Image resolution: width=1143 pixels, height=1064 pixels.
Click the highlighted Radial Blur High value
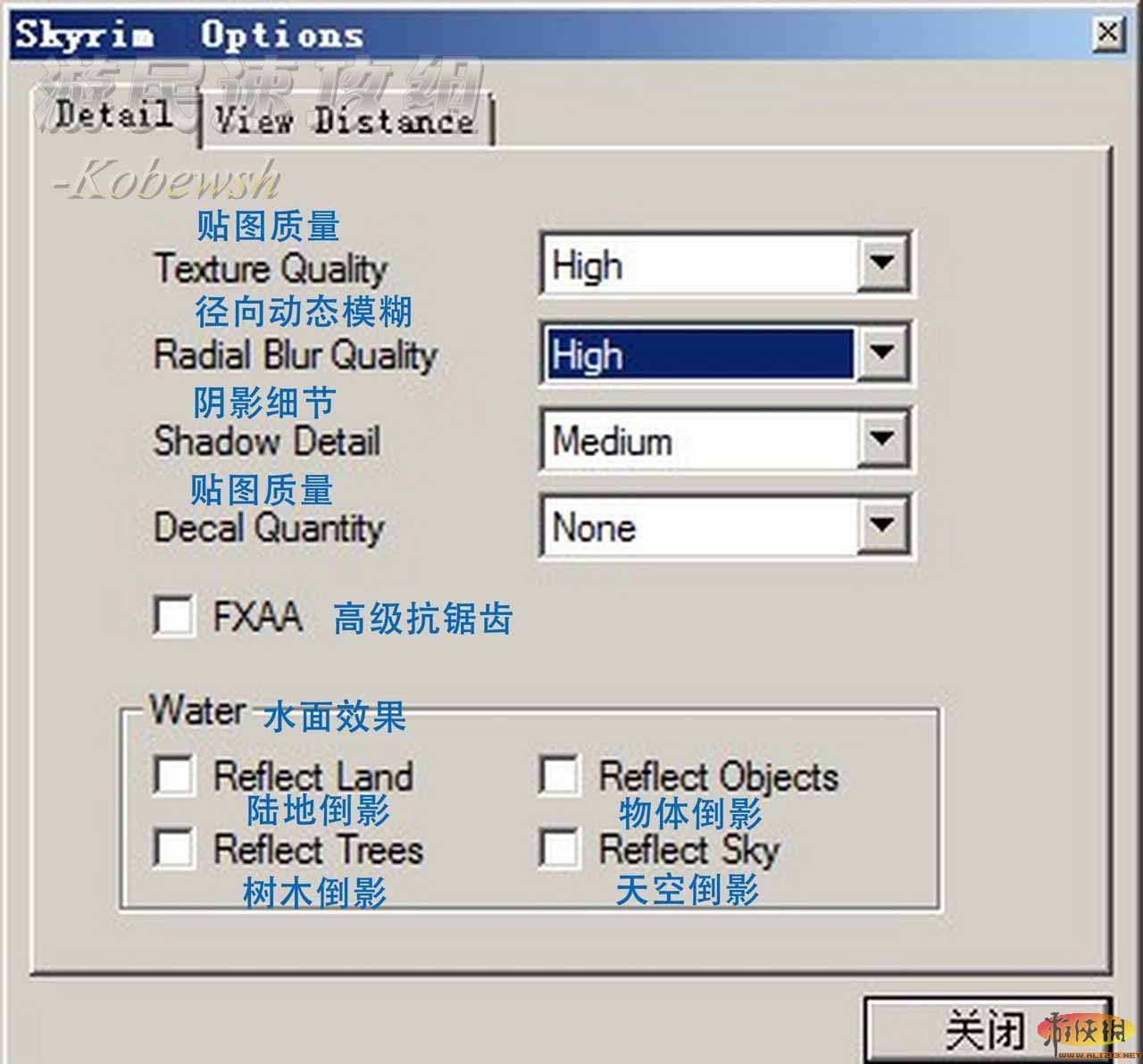click(700, 353)
